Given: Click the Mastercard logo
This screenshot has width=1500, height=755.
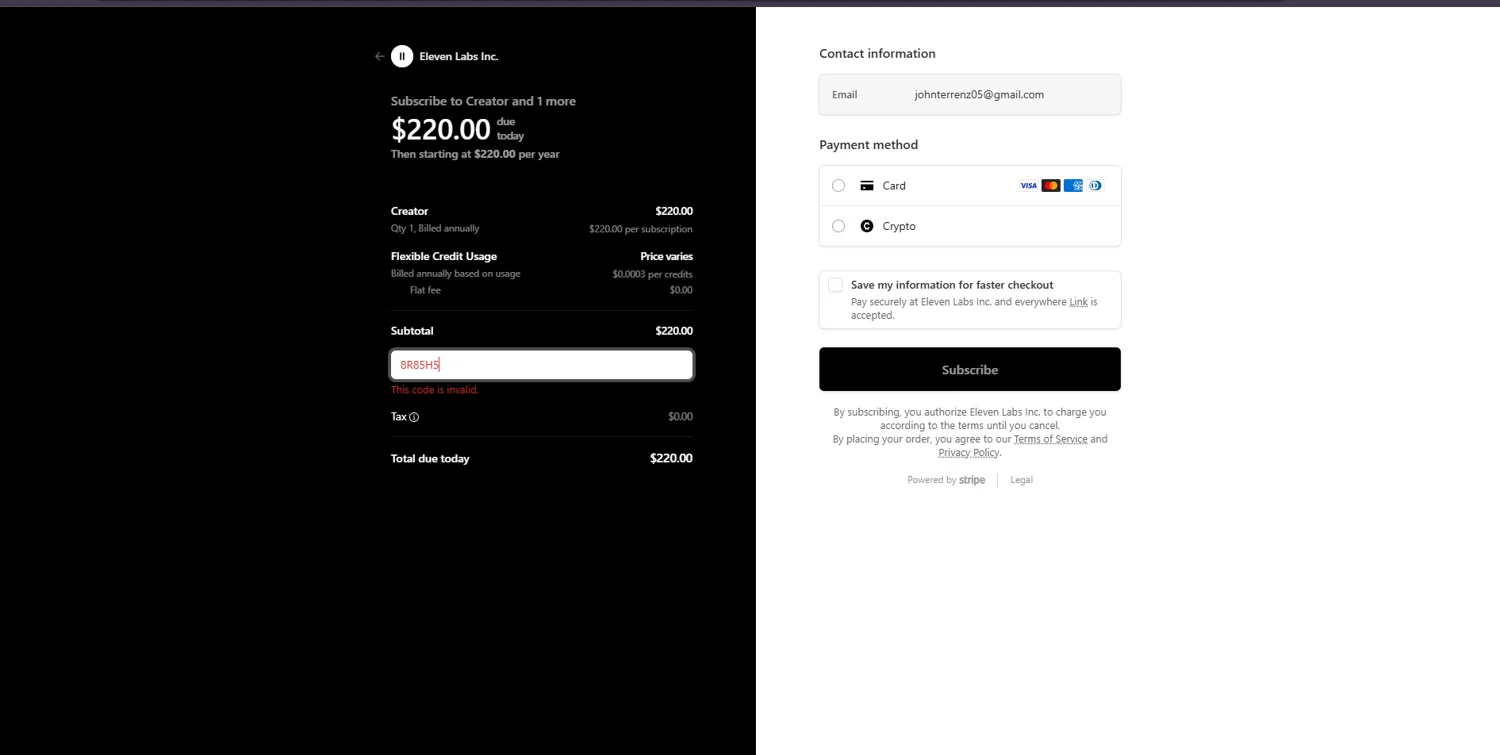Looking at the screenshot, I should [x=1051, y=186].
